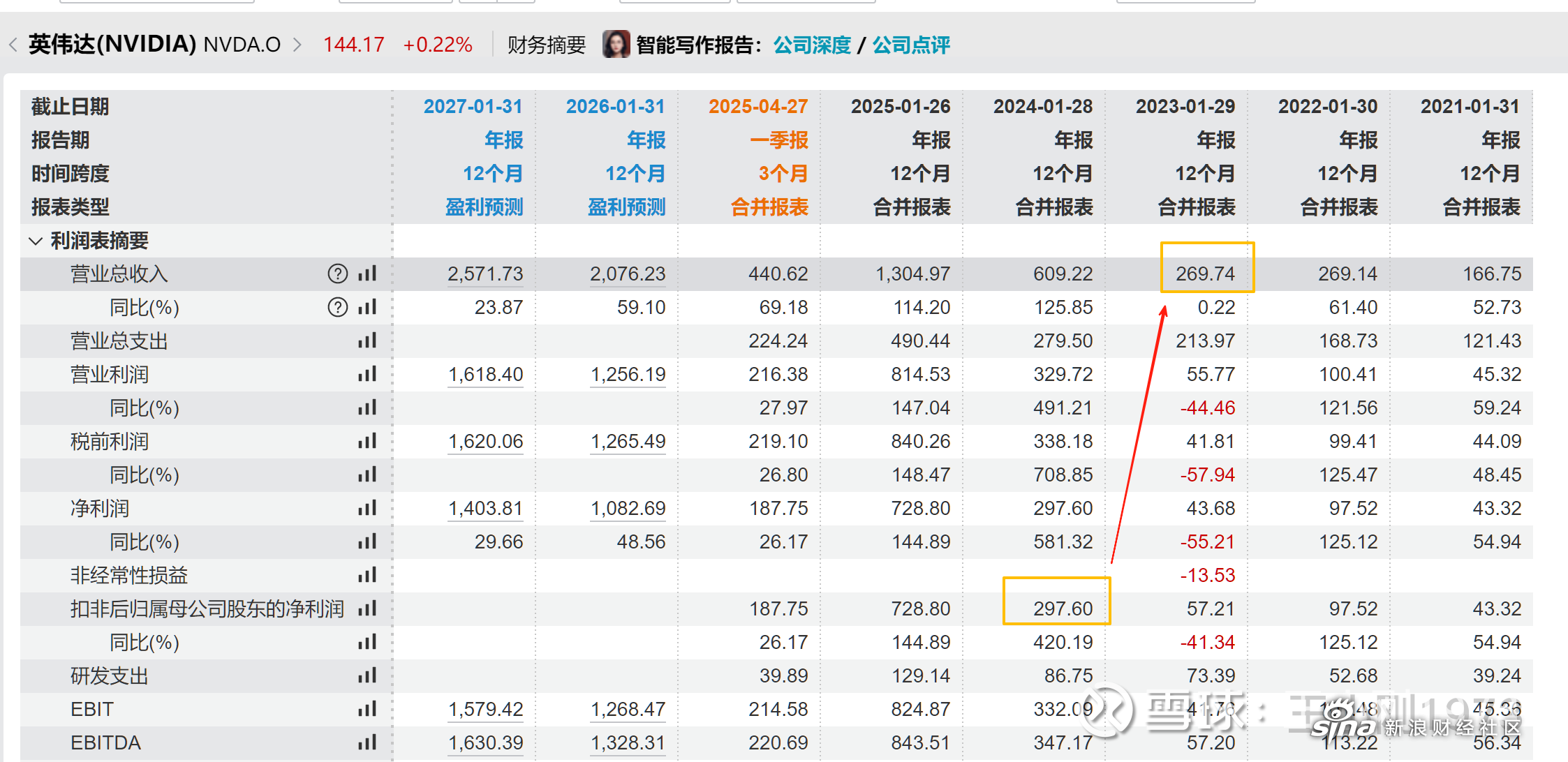Open chart icon for 净利润 同比(%) row

(x=367, y=541)
